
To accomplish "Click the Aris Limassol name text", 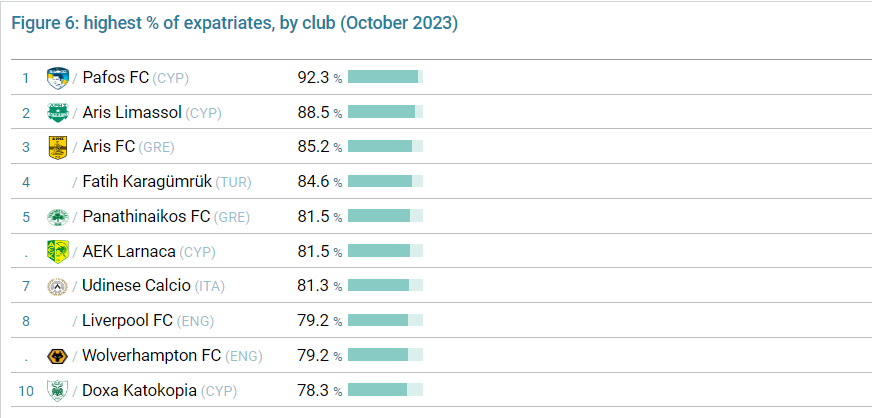I will 132,113.
